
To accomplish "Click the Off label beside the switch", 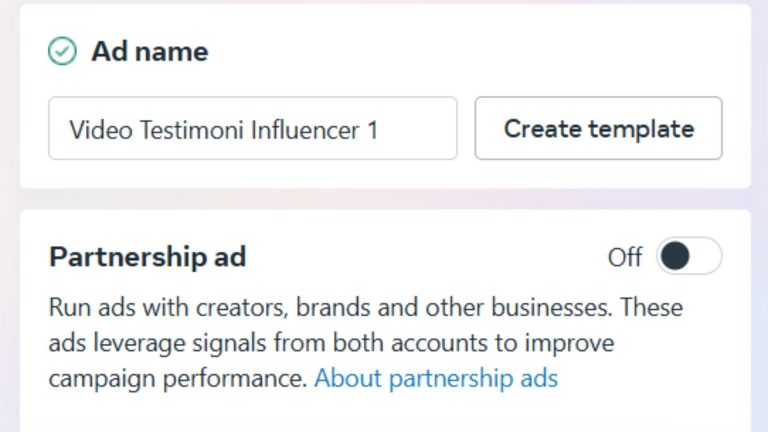I will point(624,257).
